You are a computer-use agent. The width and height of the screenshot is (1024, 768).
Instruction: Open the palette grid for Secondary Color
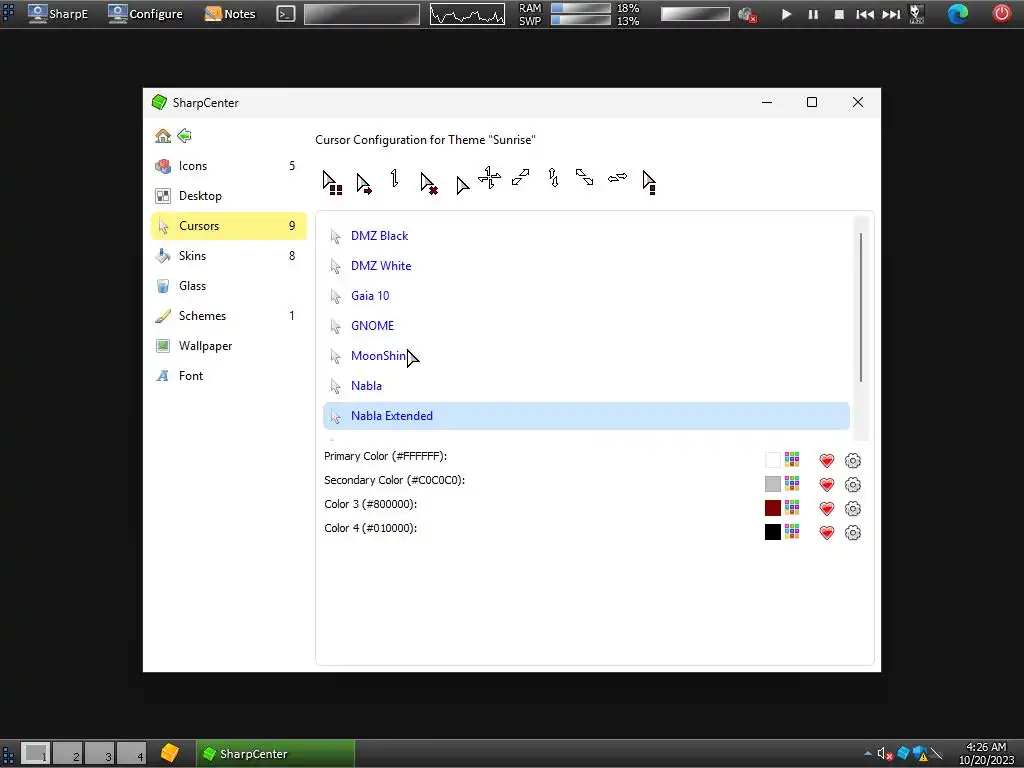pyautogui.click(x=792, y=483)
